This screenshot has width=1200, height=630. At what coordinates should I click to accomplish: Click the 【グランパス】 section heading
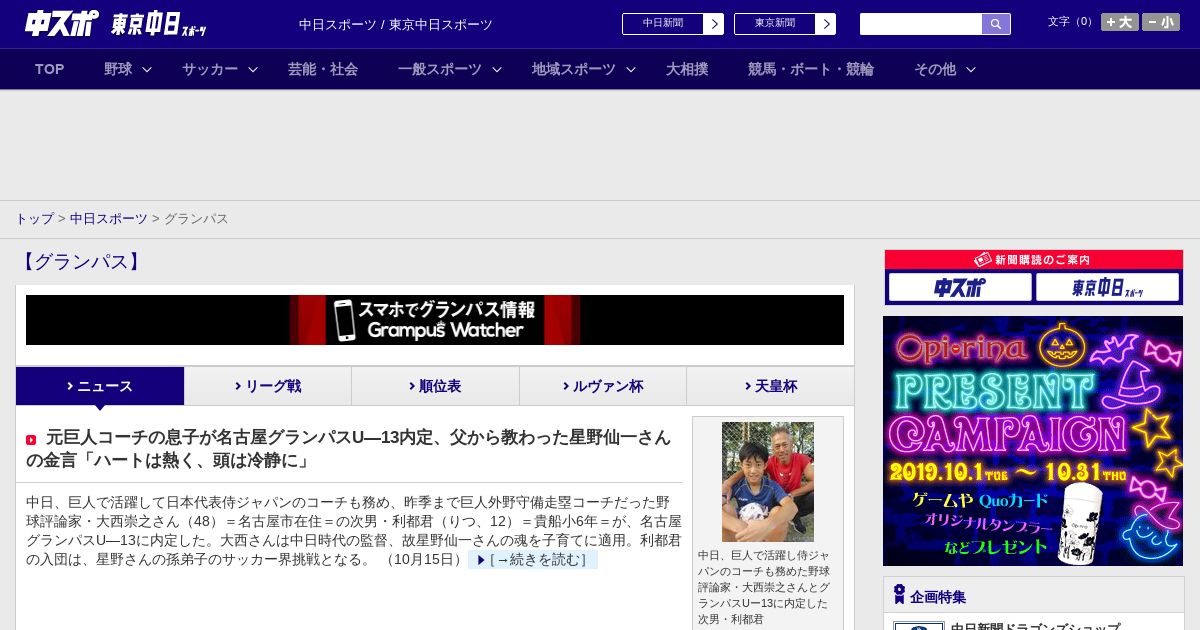pos(80,262)
